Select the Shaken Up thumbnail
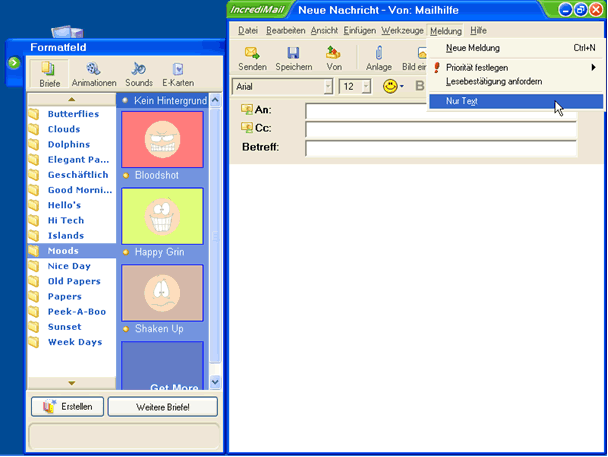This screenshot has height=457, width=608. [x=162, y=293]
